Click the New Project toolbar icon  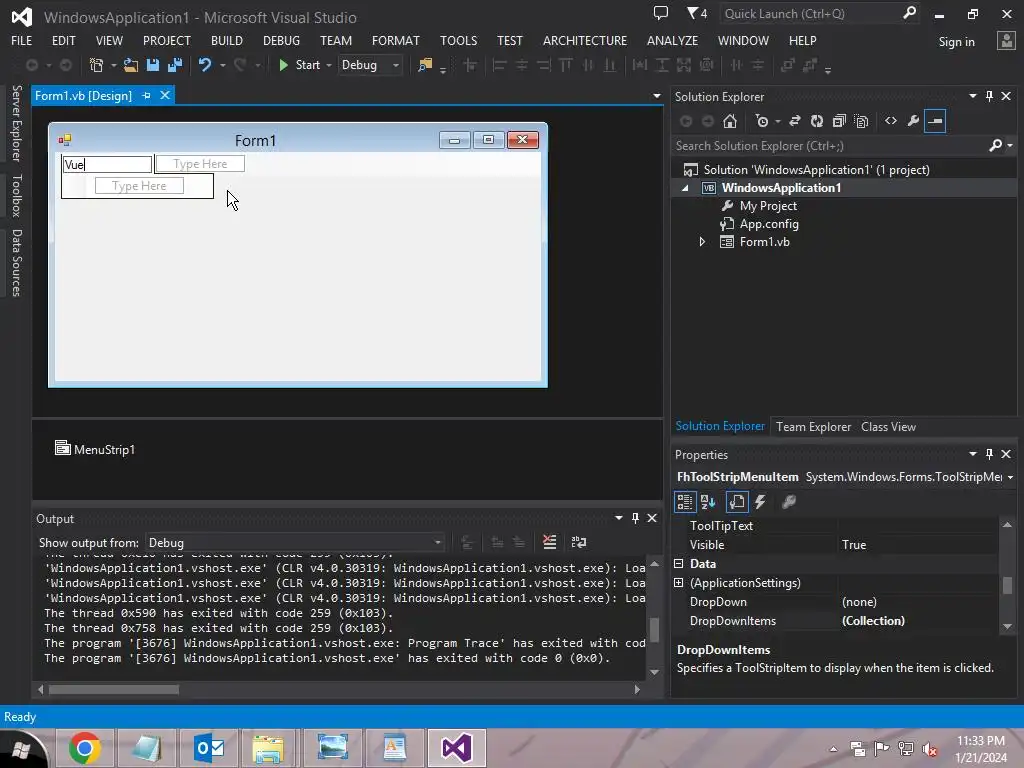point(97,65)
